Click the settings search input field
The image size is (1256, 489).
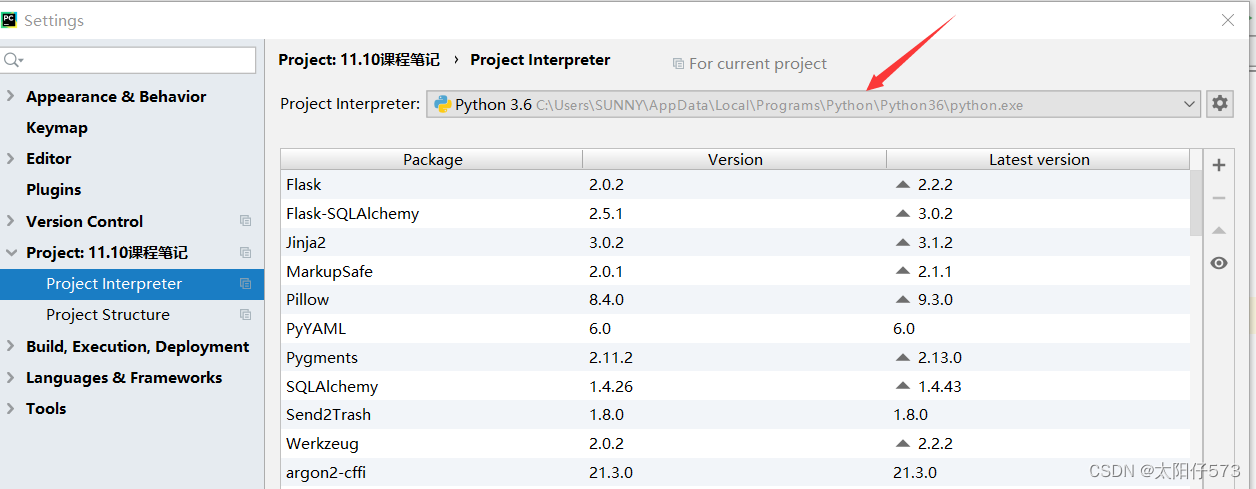coord(128,60)
